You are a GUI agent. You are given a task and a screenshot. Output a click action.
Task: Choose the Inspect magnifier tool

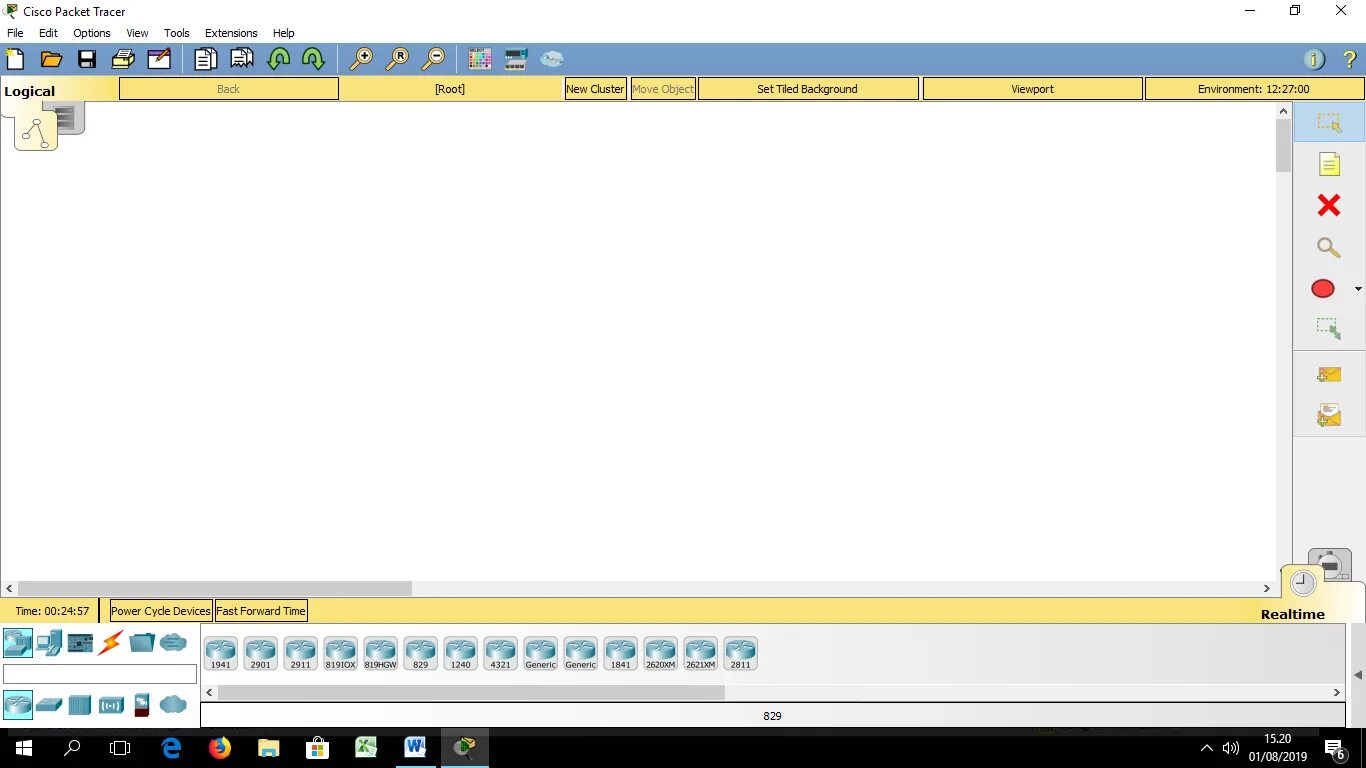(x=1328, y=247)
